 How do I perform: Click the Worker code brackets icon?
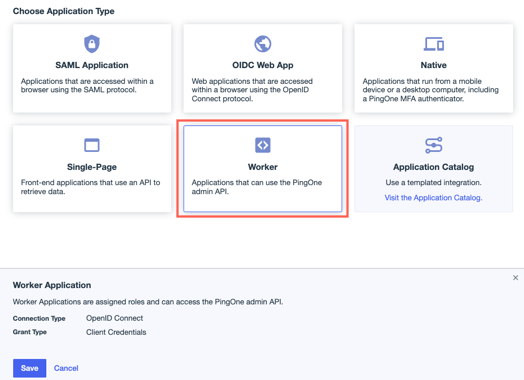point(263,145)
